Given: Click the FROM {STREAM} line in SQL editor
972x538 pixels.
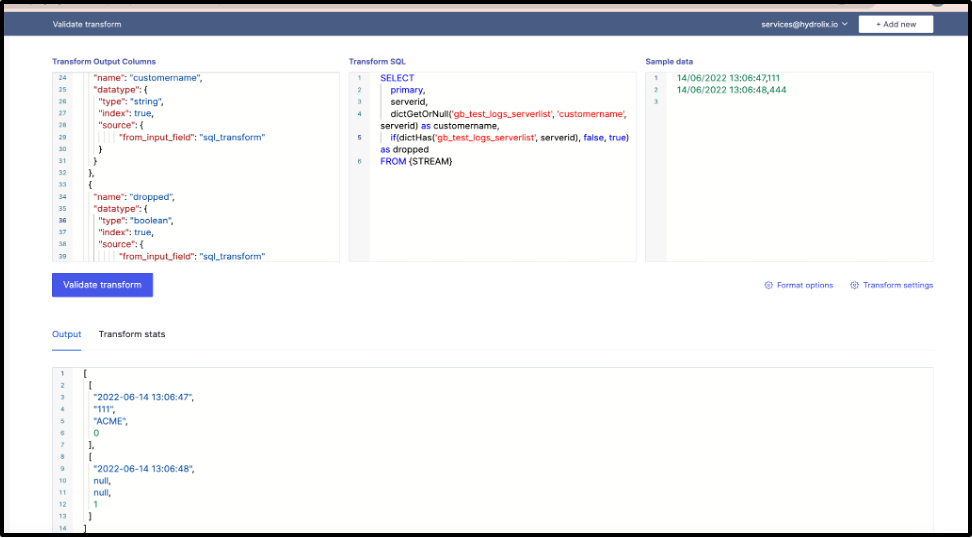Looking at the screenshot, I should 416,161.
